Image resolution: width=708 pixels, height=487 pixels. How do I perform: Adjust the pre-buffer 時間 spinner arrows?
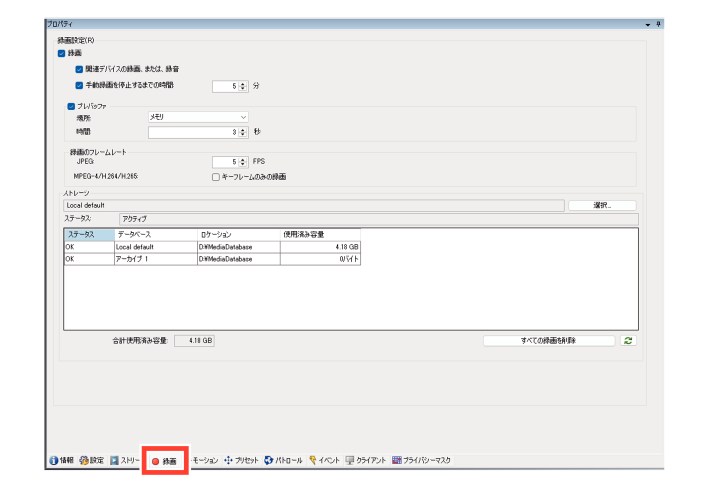point(243,132)
